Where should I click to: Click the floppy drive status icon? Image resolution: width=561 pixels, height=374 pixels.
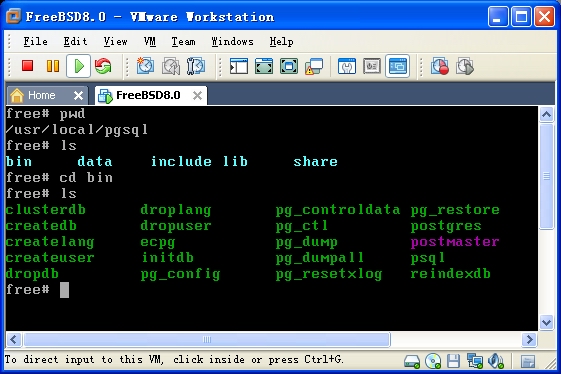coord(453,361)
